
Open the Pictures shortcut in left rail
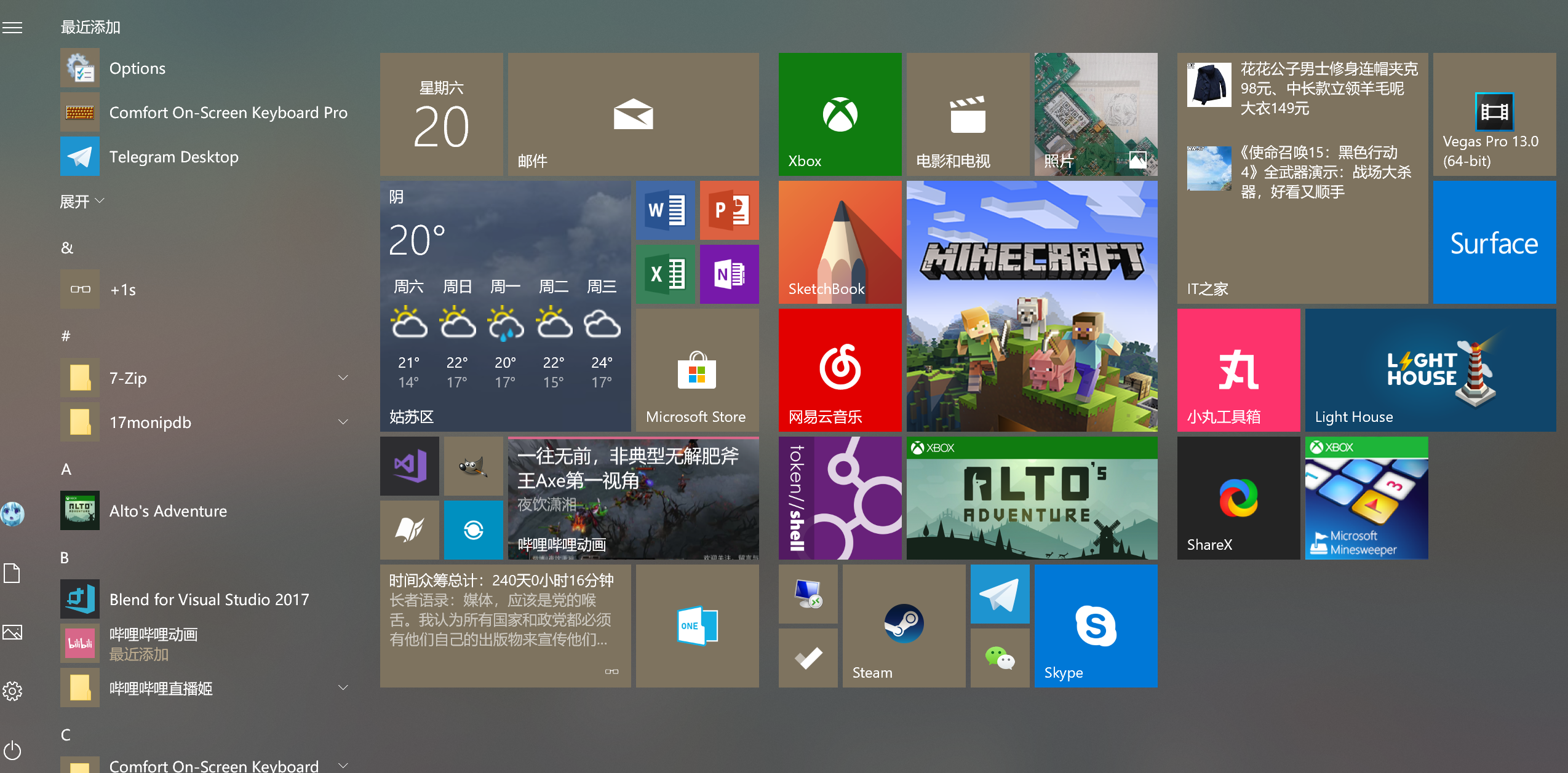coord(12,632)
